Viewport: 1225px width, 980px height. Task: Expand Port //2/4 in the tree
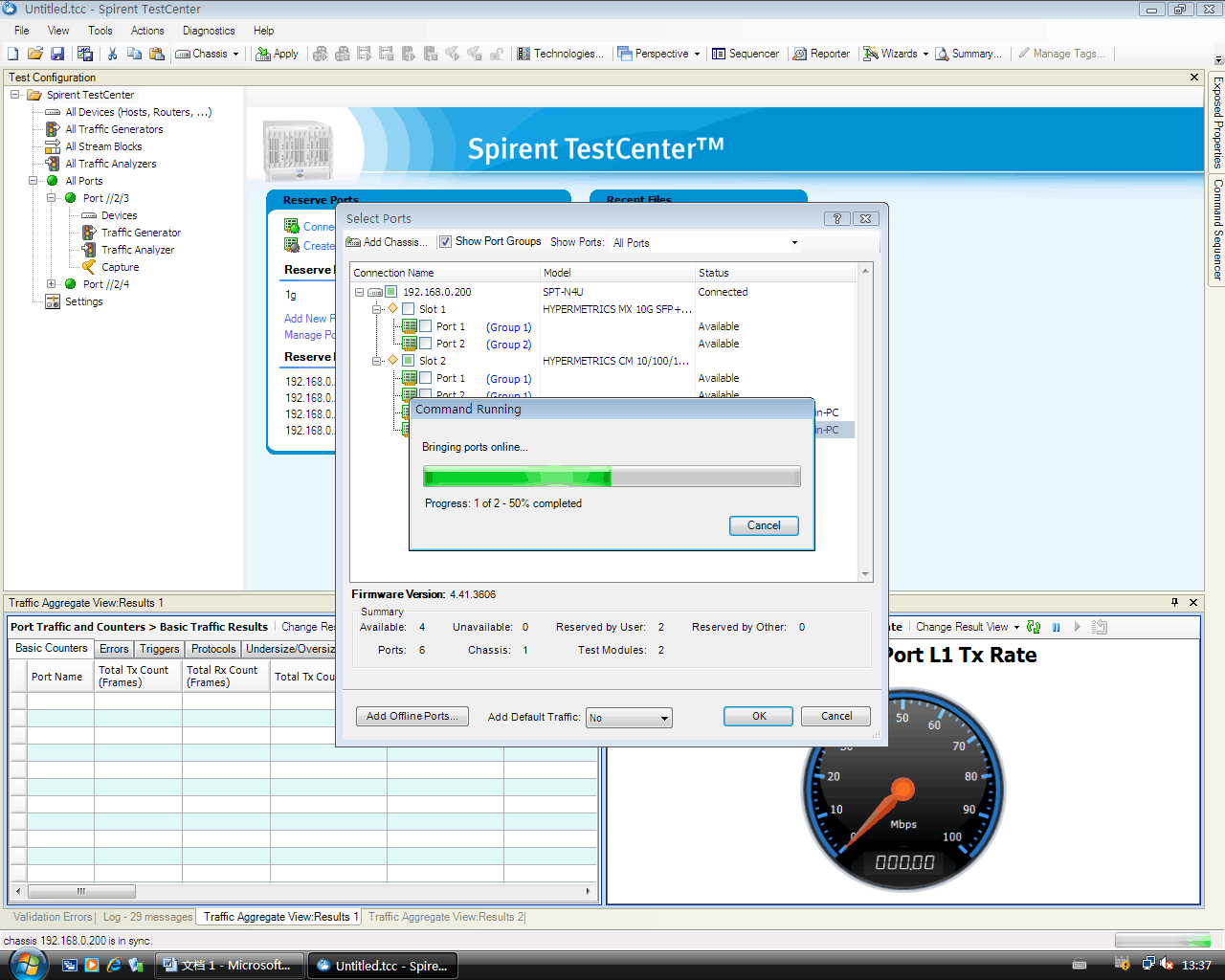[x=52, y=284]
